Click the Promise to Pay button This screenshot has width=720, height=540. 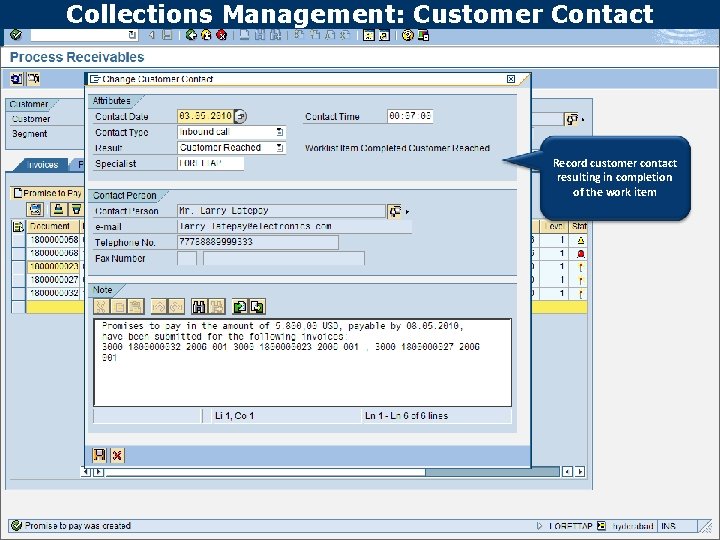pyautogui.click(x=47, y=193)
